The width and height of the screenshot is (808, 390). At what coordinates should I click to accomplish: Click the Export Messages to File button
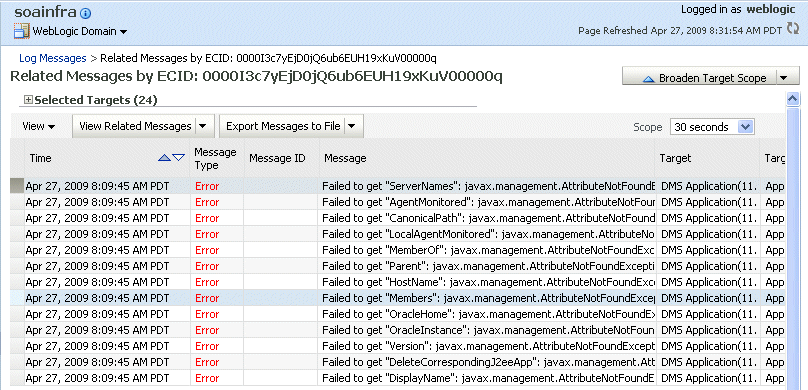coord(283,126)
